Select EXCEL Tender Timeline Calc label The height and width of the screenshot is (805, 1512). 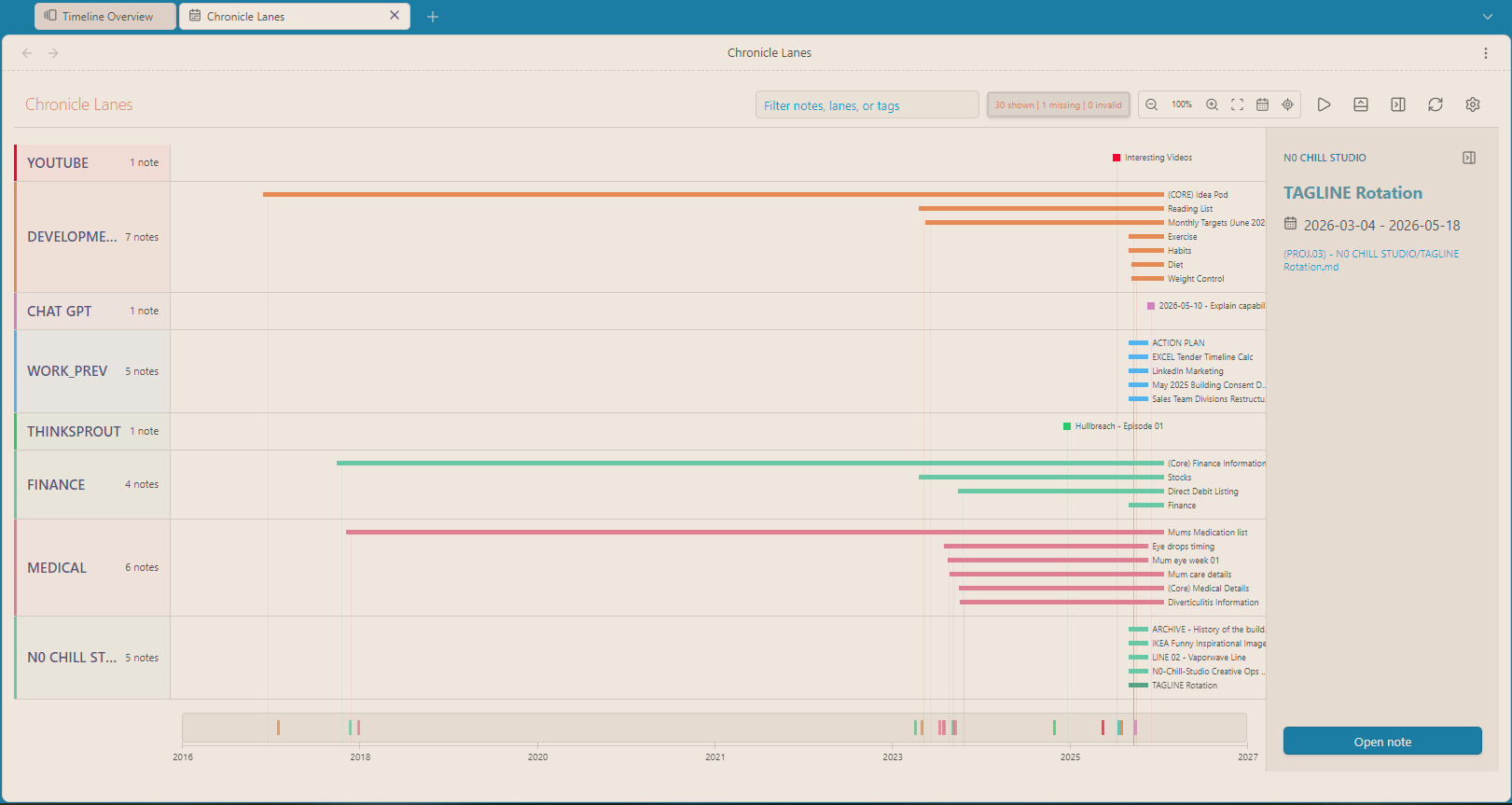[1202, 357]
